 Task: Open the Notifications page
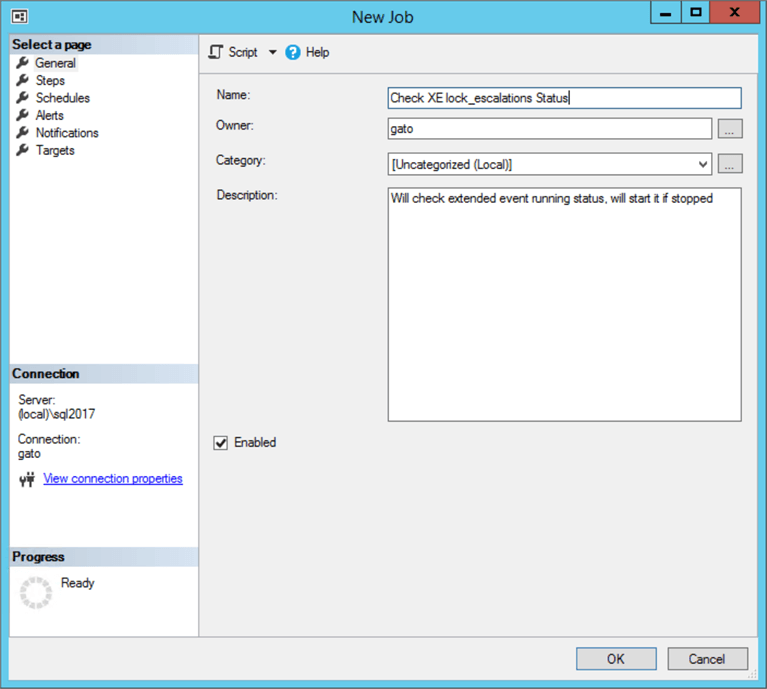point(67,133)
